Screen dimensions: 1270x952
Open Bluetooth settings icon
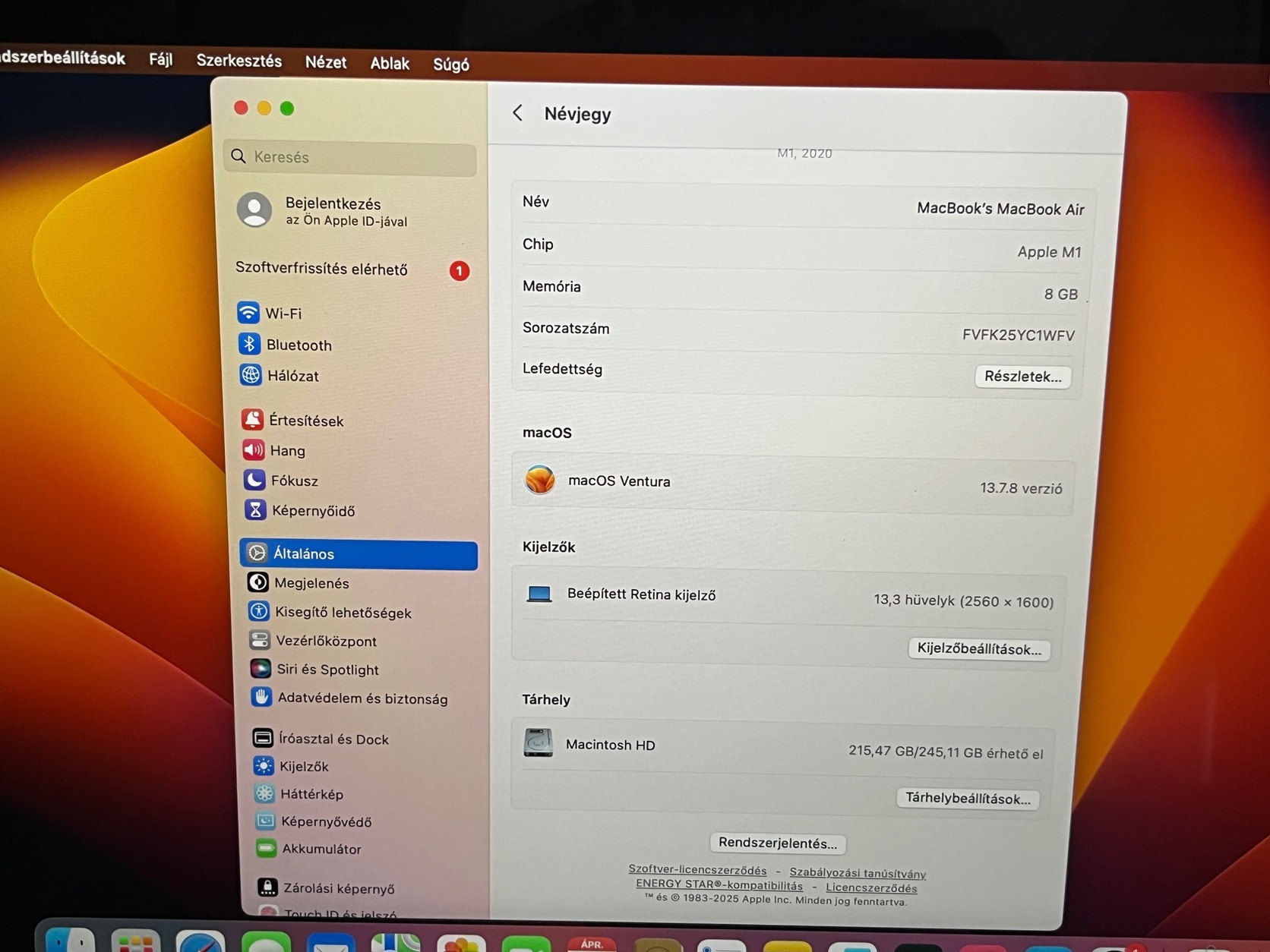(x=249, y=344)
